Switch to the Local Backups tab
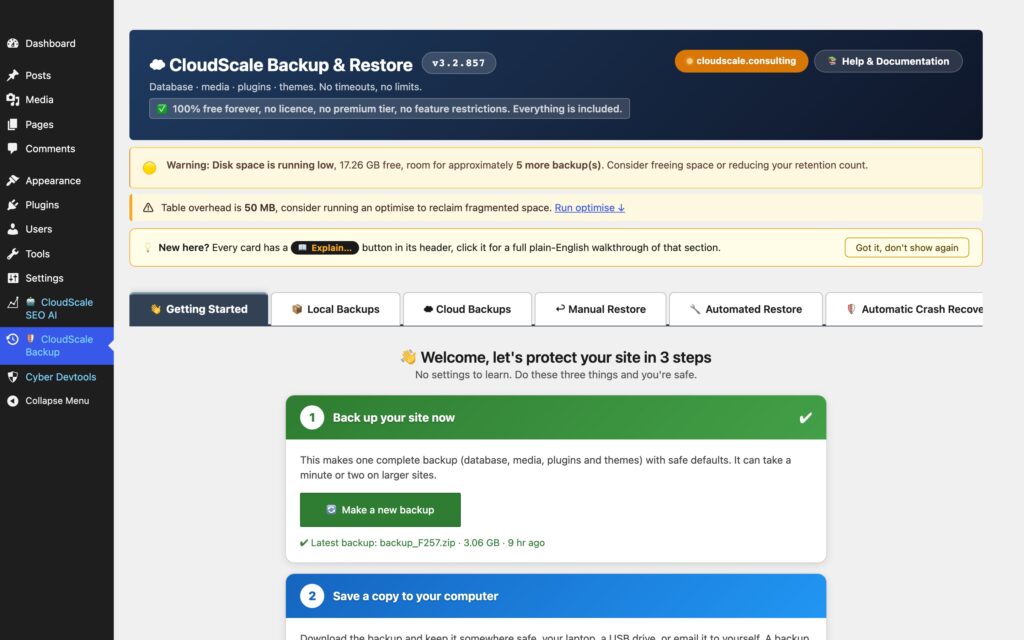This screenshot has height=640, width=1024. click(336, 309)
